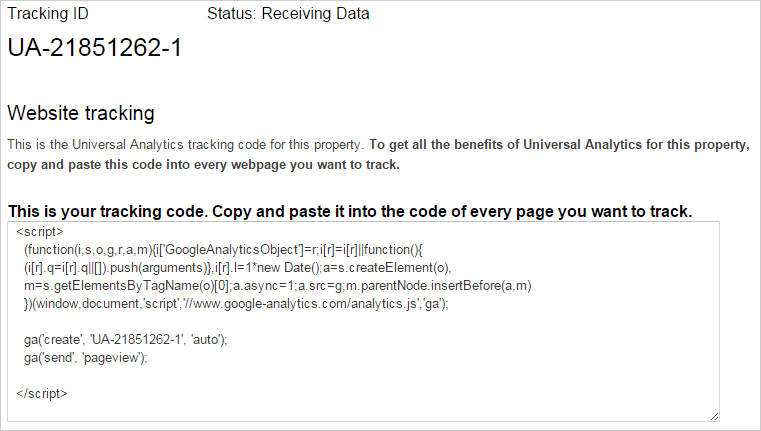Click the Tracking ID label

48,14
